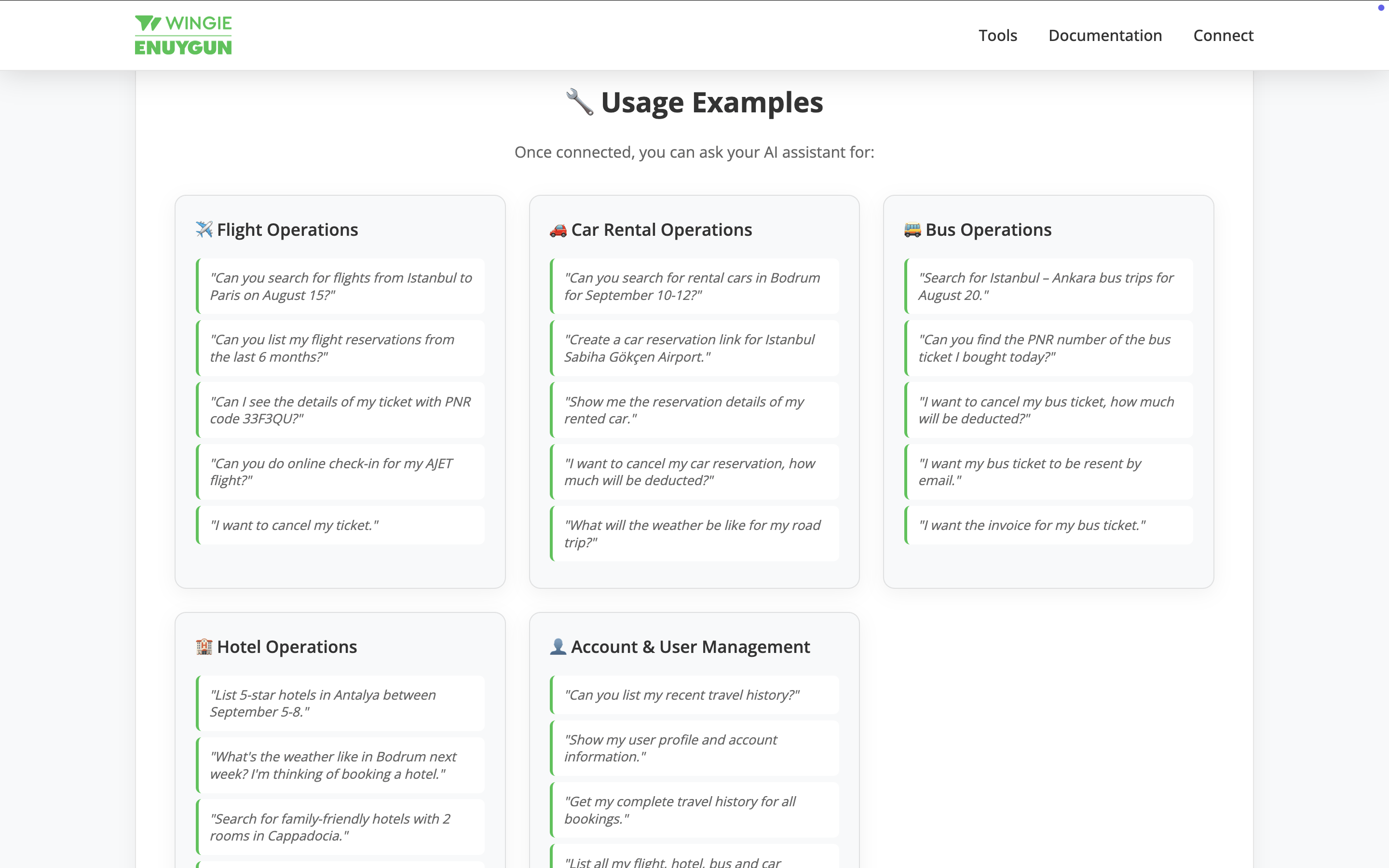
Task: Open the Tools navigation link
Action: click(997, 36)
